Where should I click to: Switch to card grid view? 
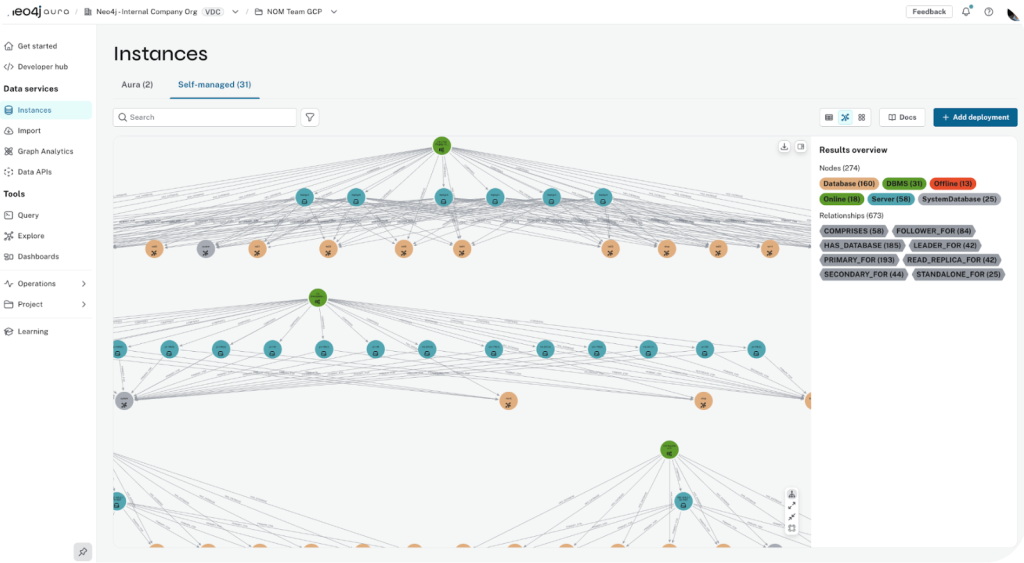862,117
